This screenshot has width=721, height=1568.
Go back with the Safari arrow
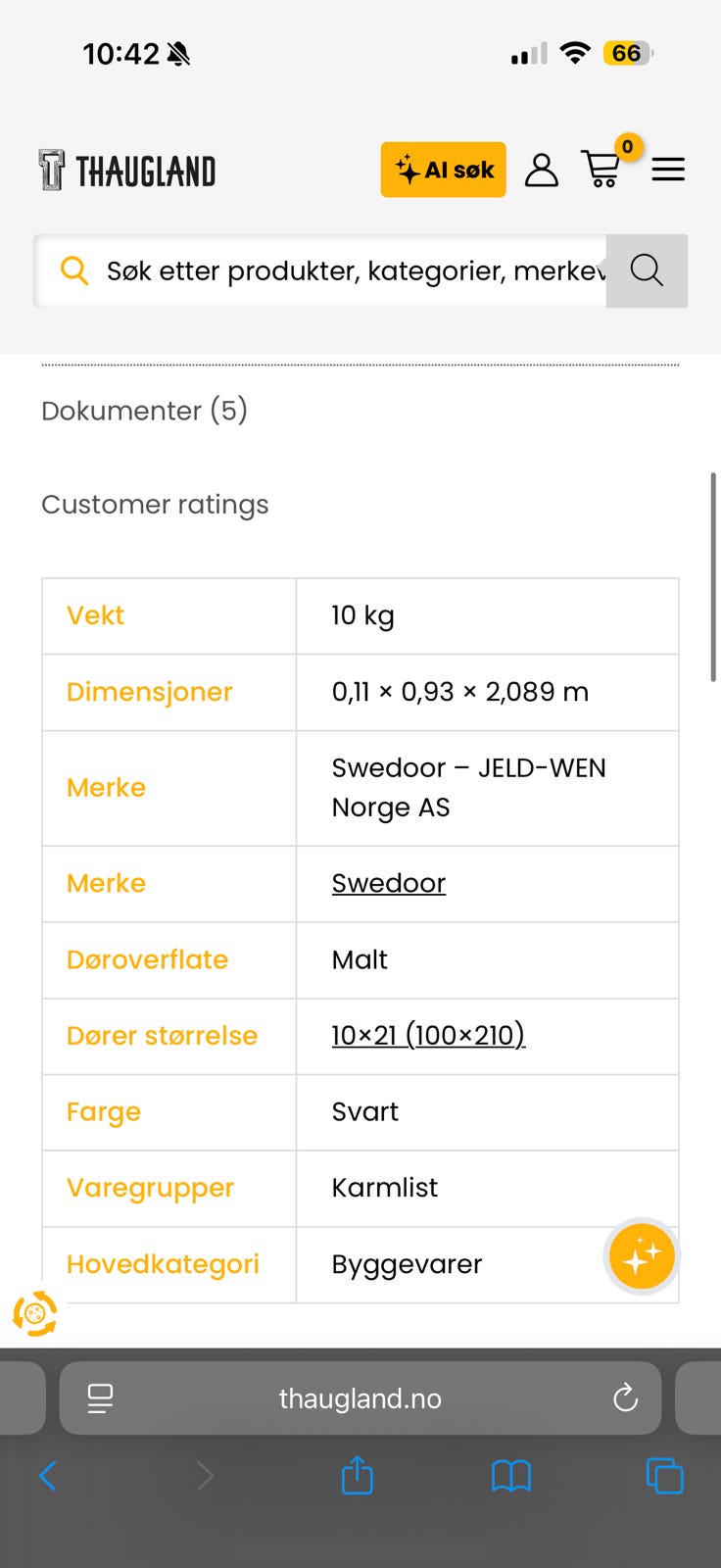click(x=48, y=1475)
